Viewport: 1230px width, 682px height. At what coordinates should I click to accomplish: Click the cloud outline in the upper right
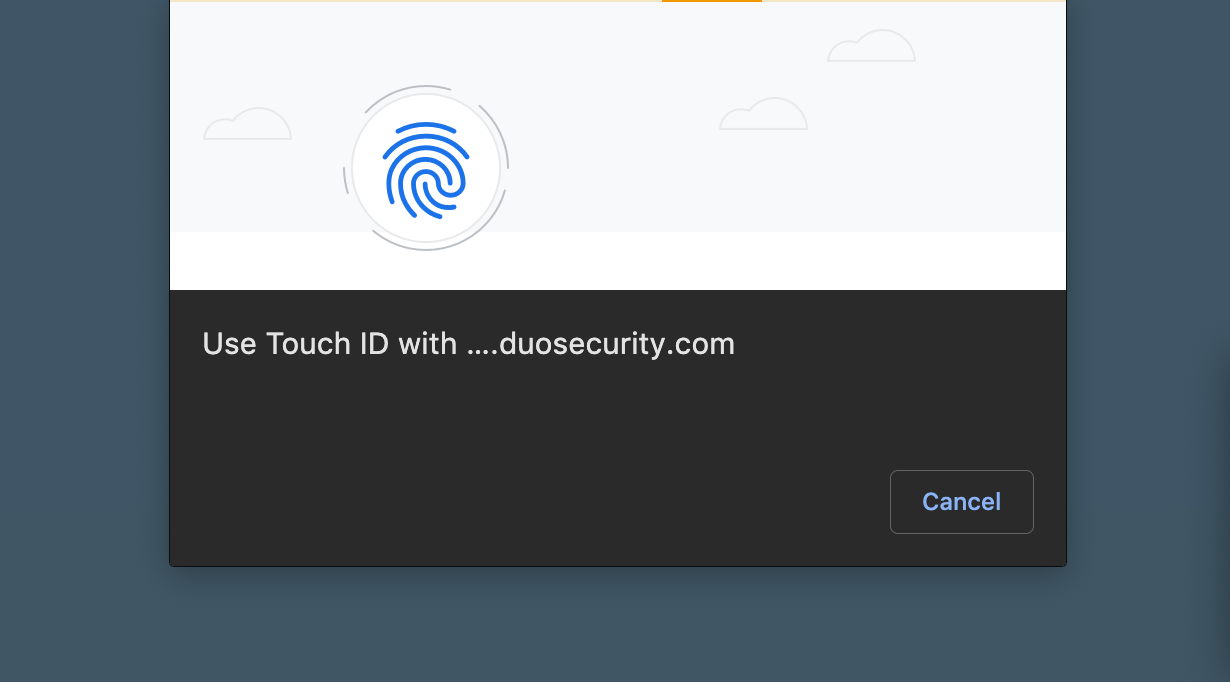(x=871, y=46)
